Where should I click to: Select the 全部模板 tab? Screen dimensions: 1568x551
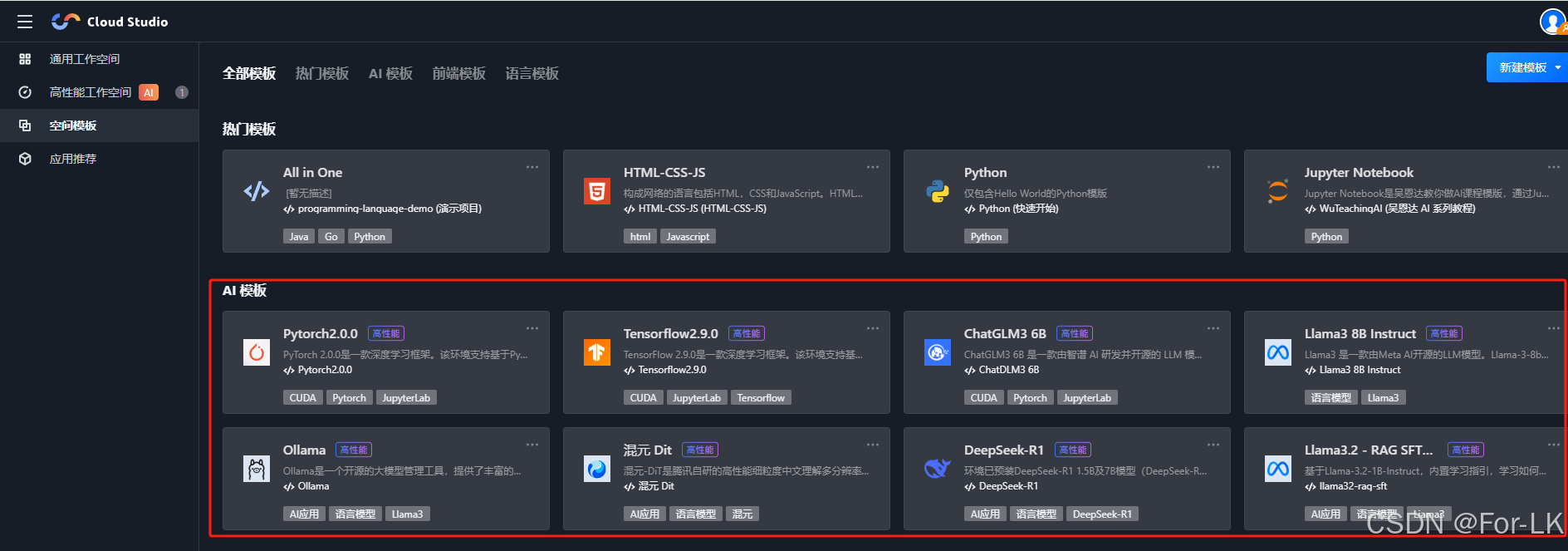pyautogui.click(x=249, y=73)
